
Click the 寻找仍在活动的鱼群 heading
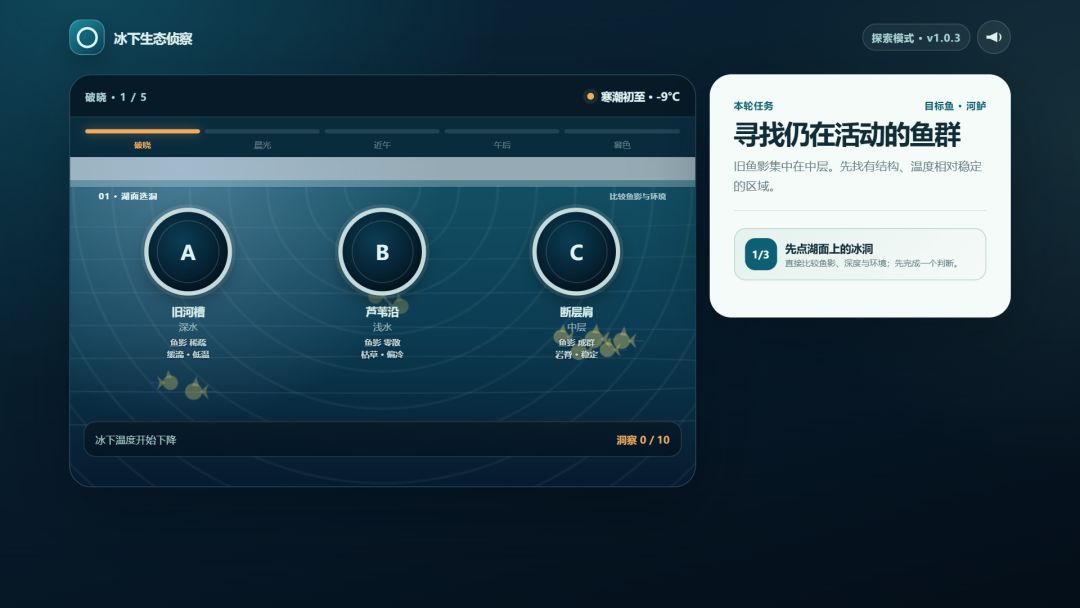point(847,135)
